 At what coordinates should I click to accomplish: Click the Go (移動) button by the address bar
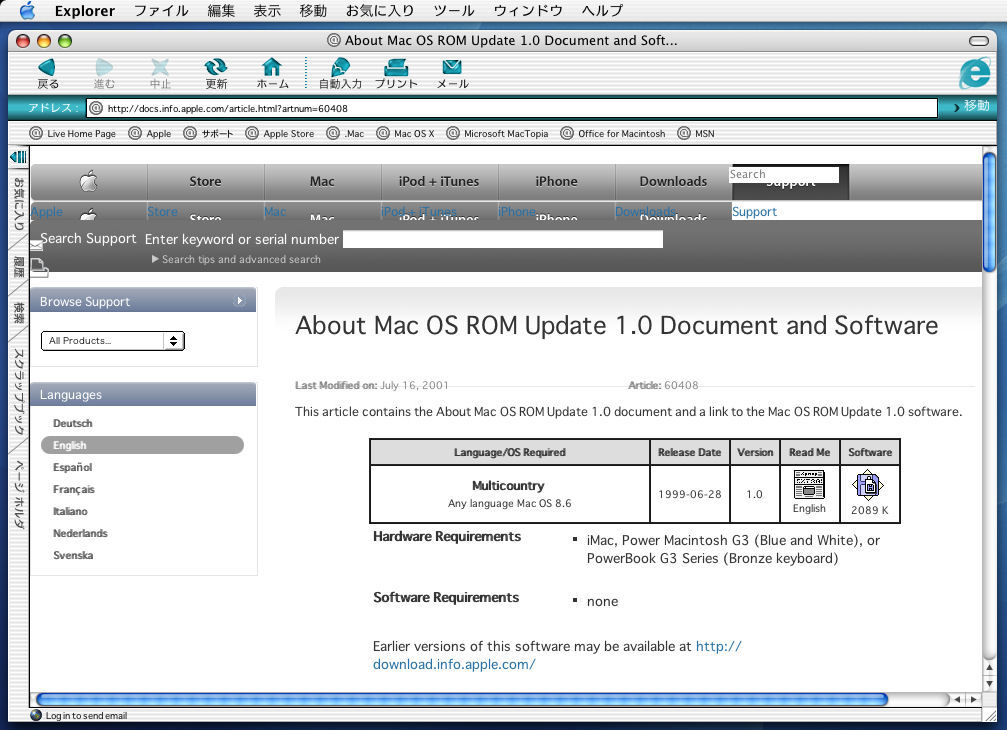click(x=972, y=106)
